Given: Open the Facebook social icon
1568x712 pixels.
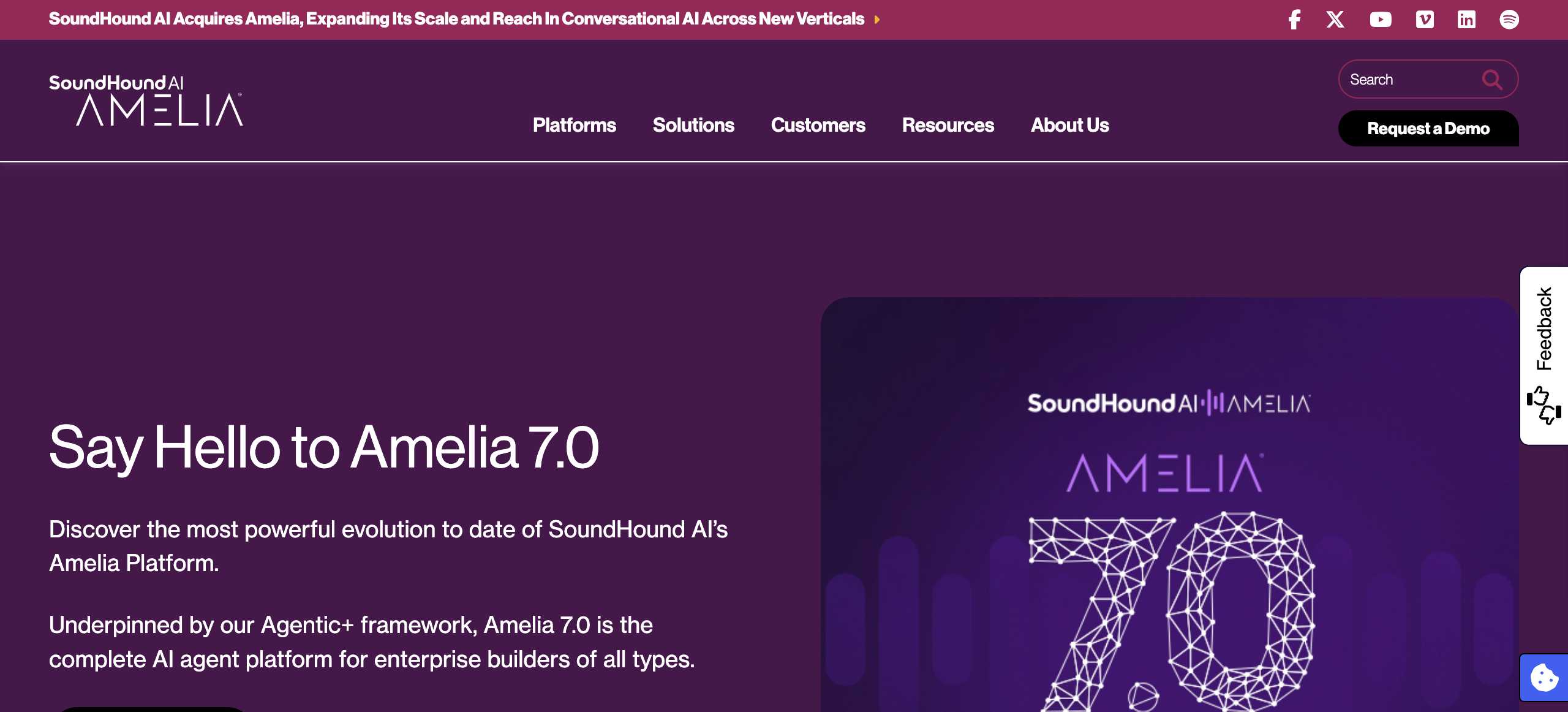Looking at the screenshot, I should [x=1294, y=20].
